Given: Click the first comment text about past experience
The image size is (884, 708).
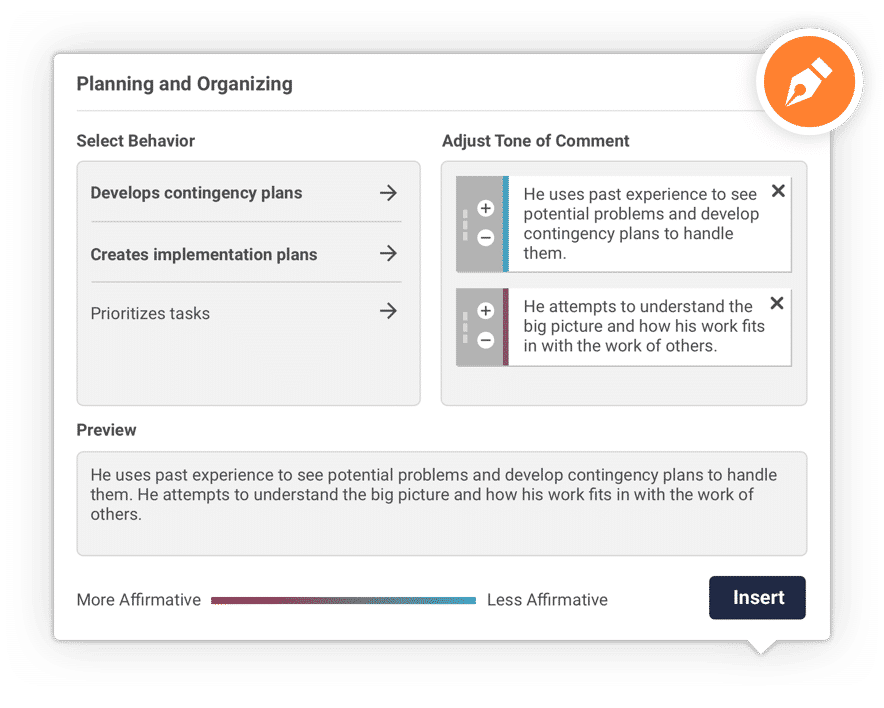Looking at the screenshot, I should pos(642,224).
